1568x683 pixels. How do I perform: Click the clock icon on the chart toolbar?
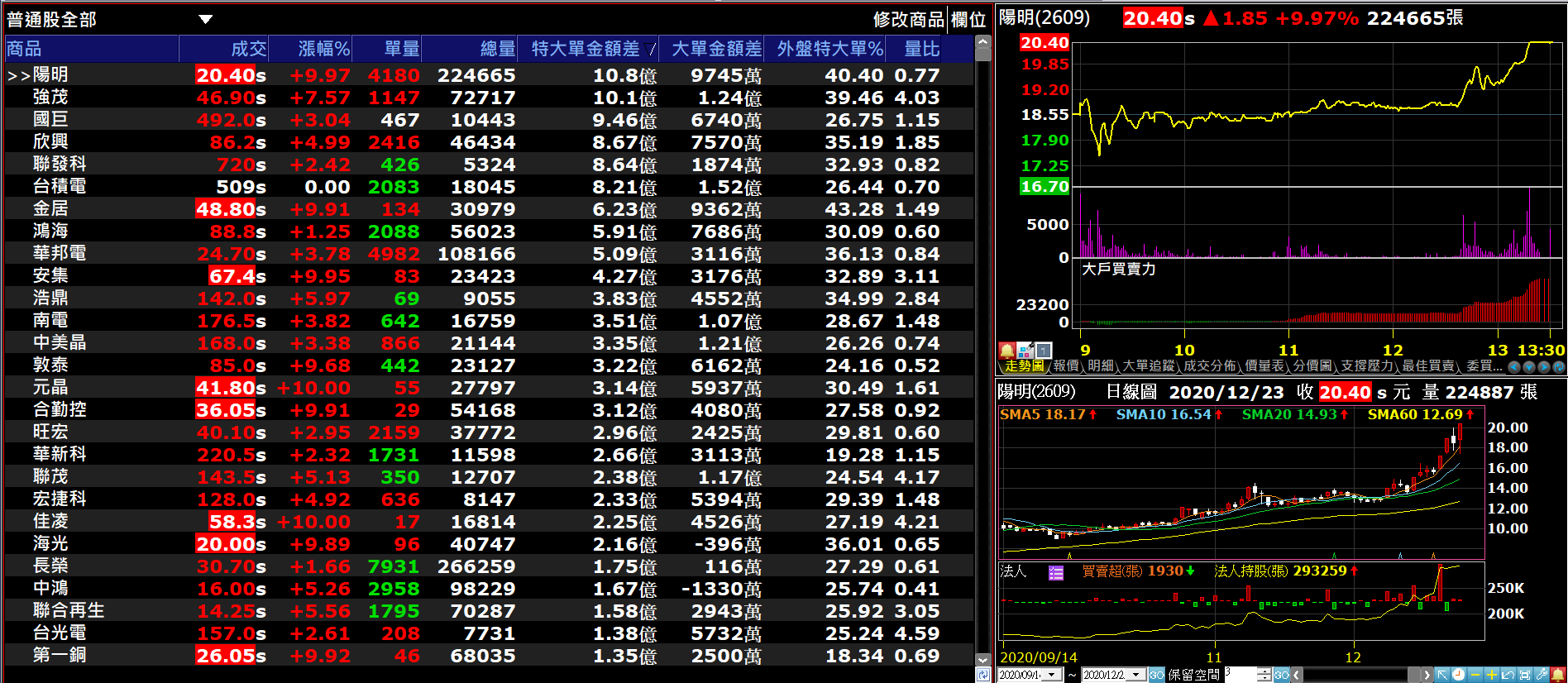pyautogui.click(x=1458, y=675)
